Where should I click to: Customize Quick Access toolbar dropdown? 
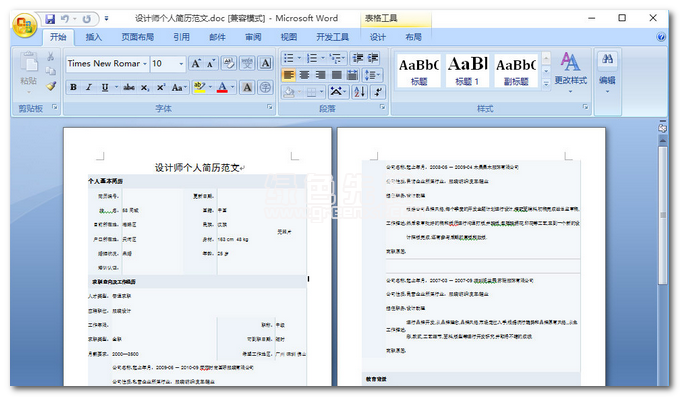point(107,19)
